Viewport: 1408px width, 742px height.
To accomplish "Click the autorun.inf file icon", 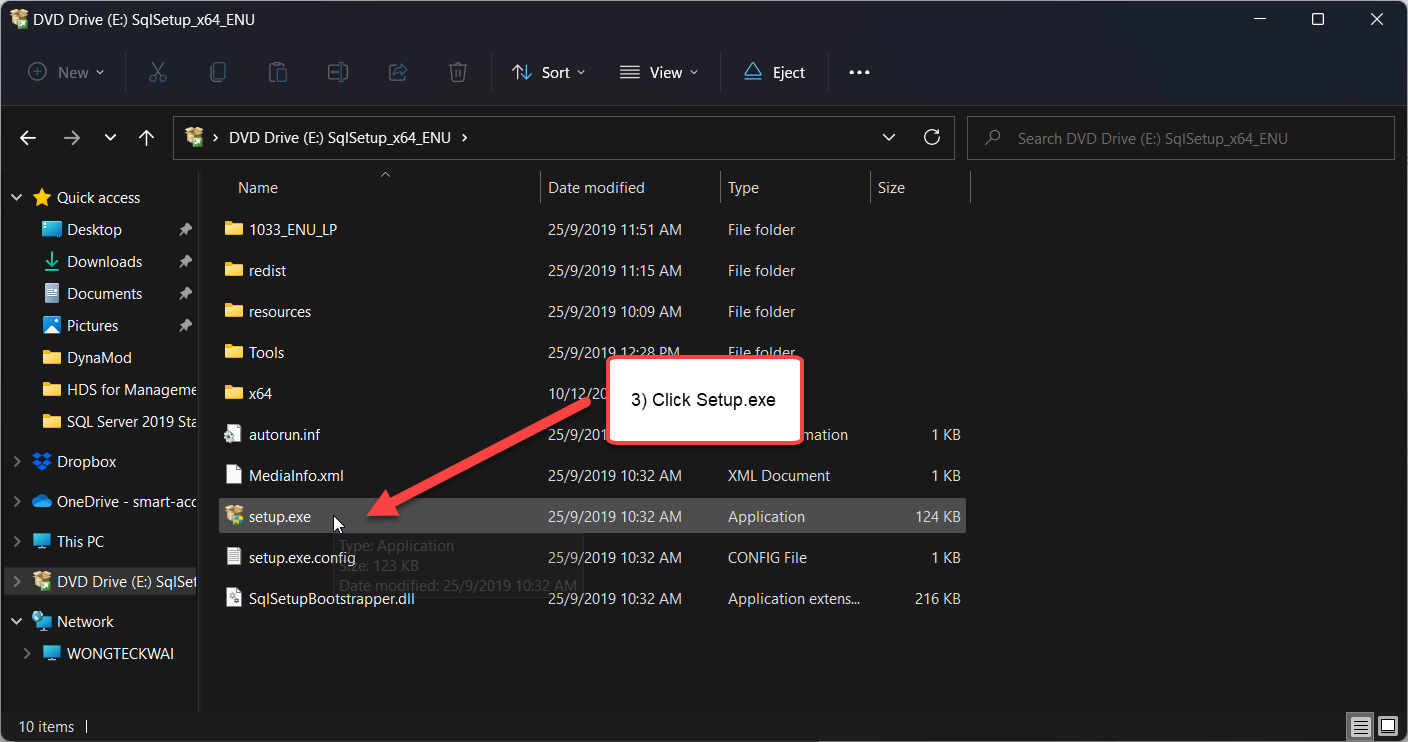I will point(234,434).
